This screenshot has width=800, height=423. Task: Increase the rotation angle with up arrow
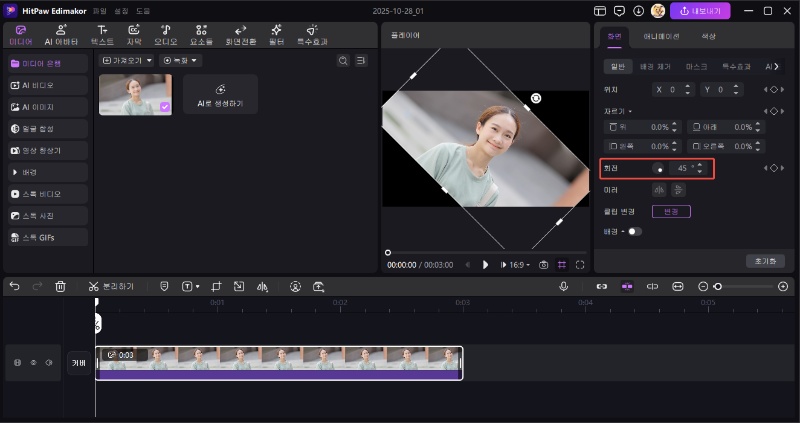[699, 165]
